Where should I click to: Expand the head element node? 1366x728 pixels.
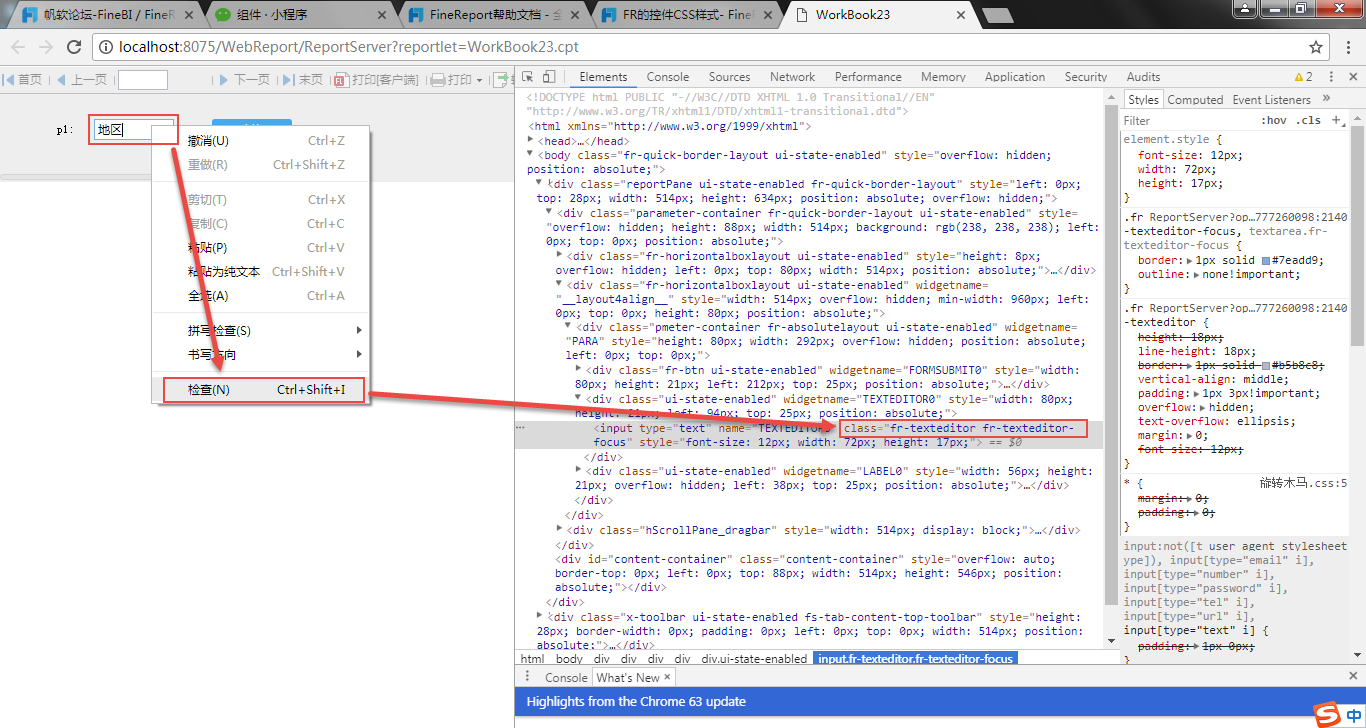[x=531, y=141]
